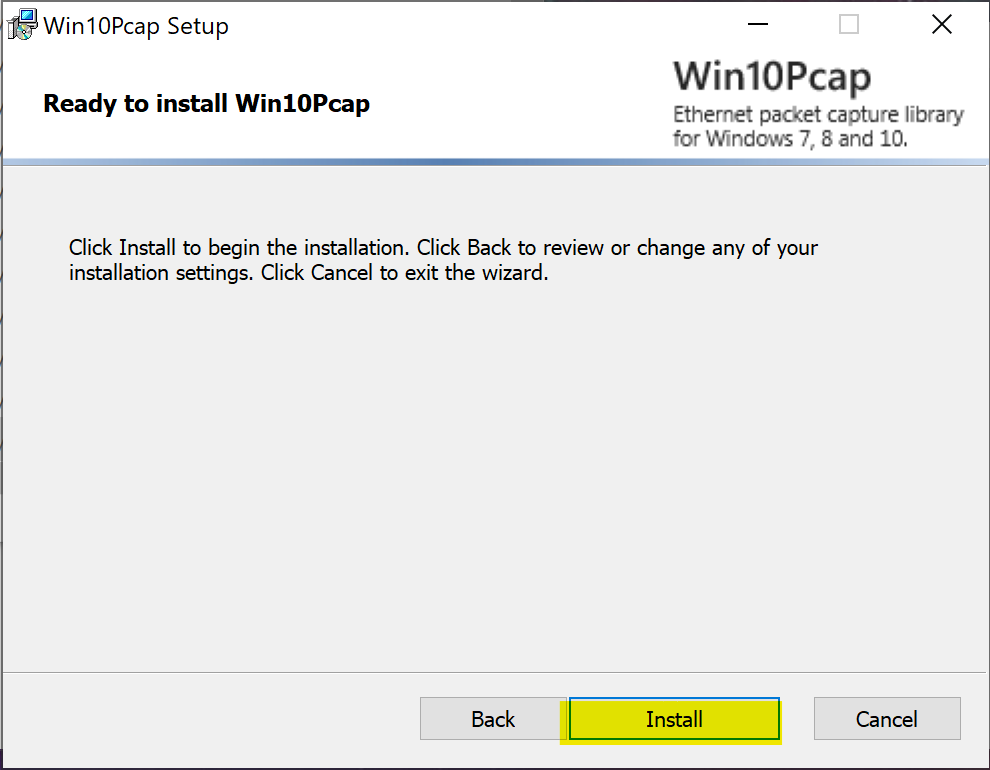The width and height of the screenshot is (990, 770).
Task: Click the 'Win10Pcap Setup' window title
Action: pyautogui.click(x=136, y=26)
